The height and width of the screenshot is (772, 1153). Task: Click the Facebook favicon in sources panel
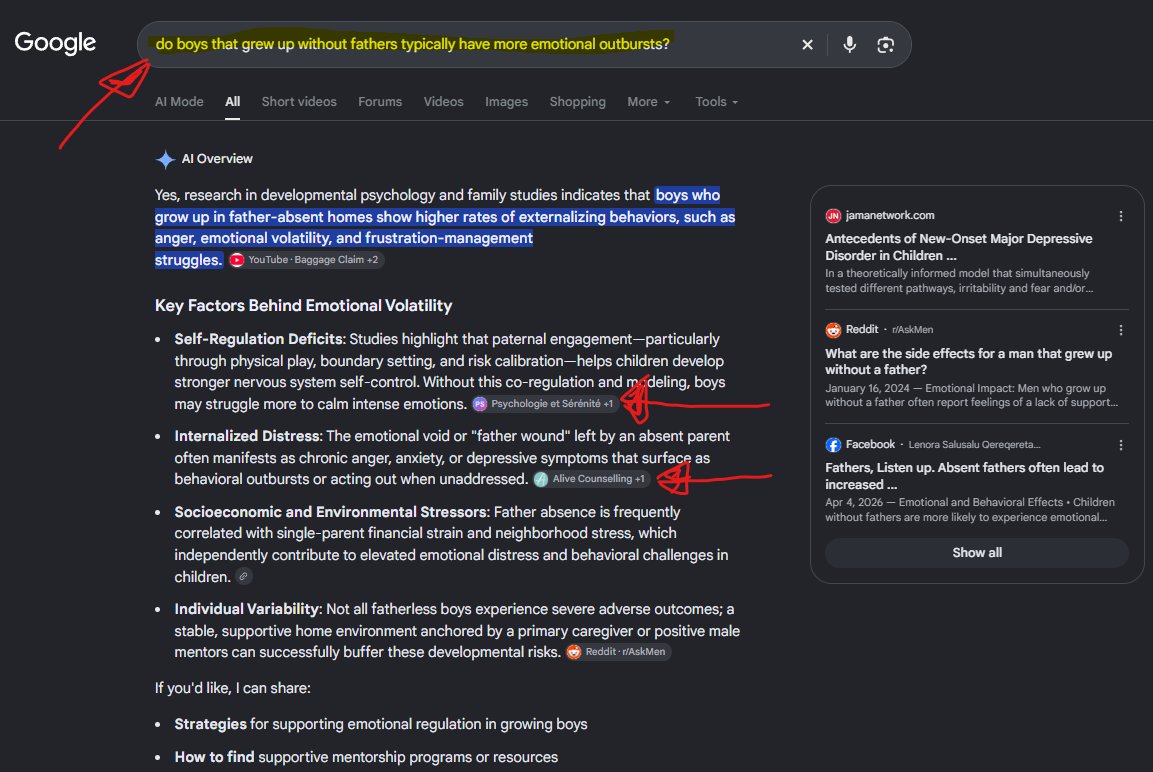tap(833, 445)
